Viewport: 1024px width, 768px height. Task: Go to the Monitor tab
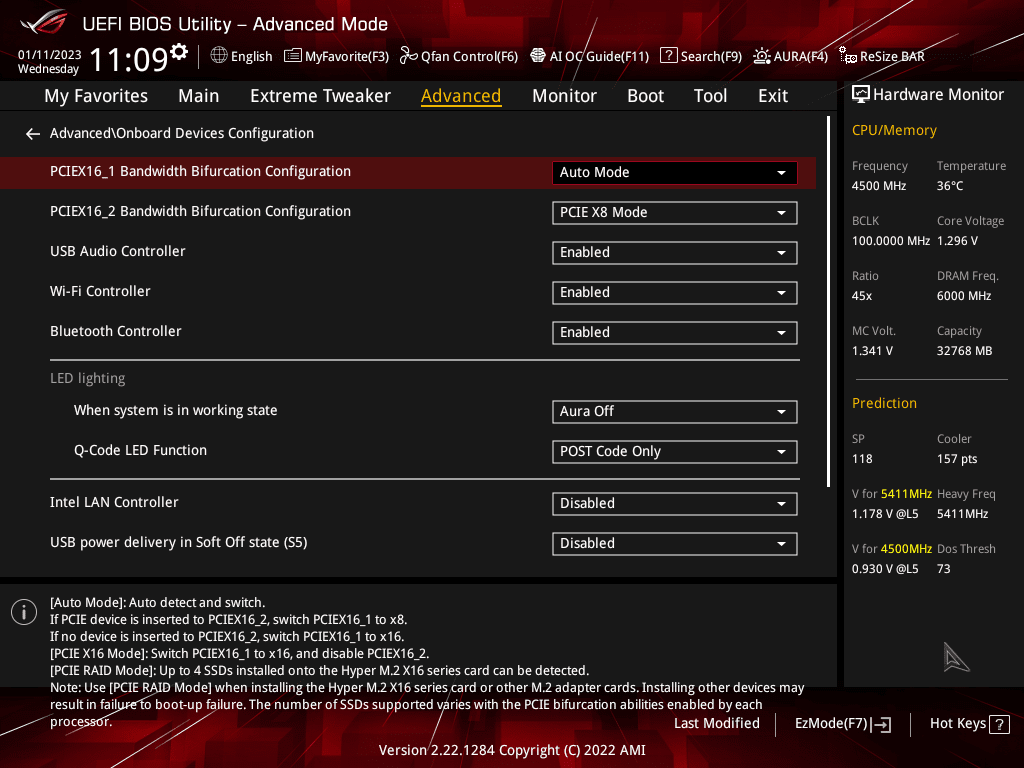(564, 96)
